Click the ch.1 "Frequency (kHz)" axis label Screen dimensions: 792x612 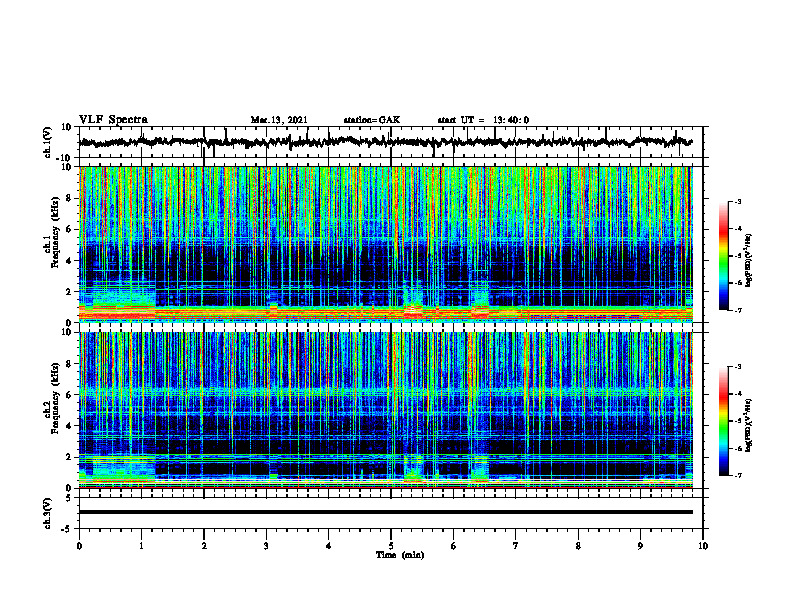pos(56,234)
